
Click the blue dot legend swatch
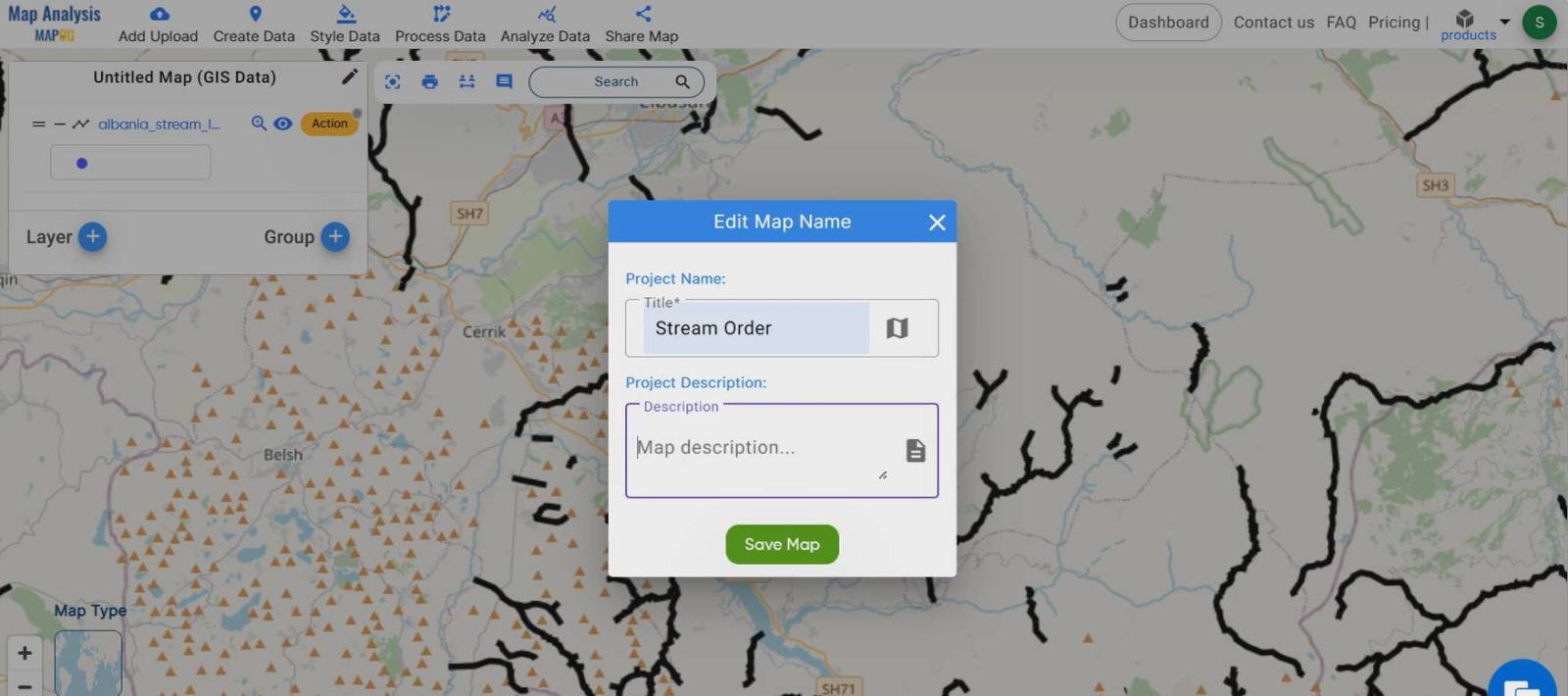[x=82, y=164]
